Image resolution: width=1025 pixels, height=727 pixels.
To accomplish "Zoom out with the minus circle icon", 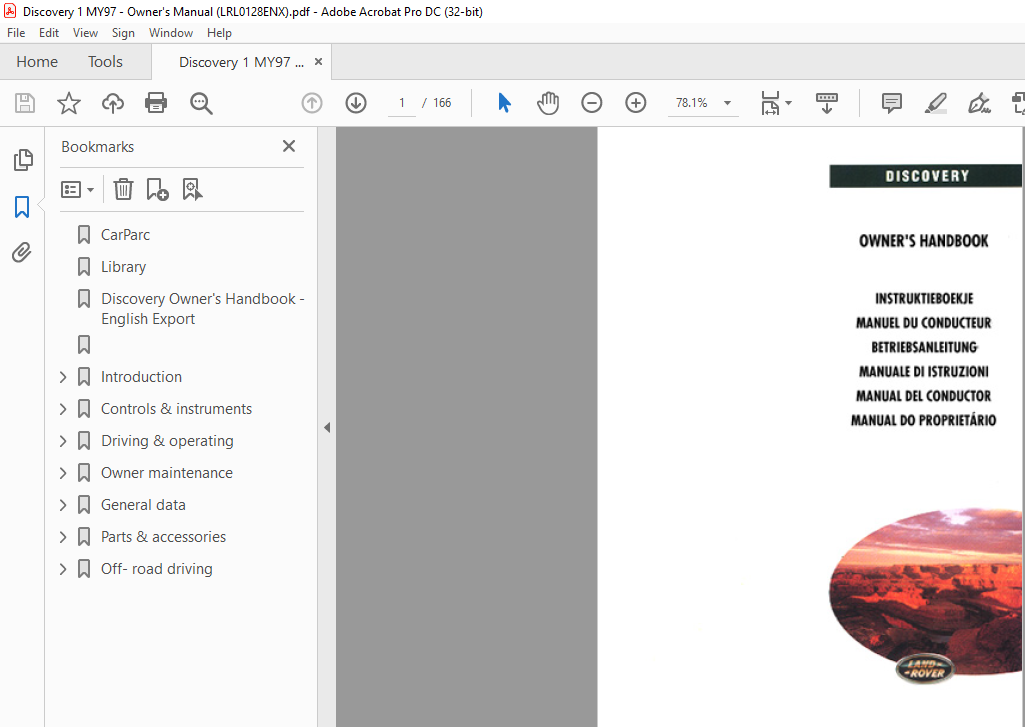I will tap(592, 103).
